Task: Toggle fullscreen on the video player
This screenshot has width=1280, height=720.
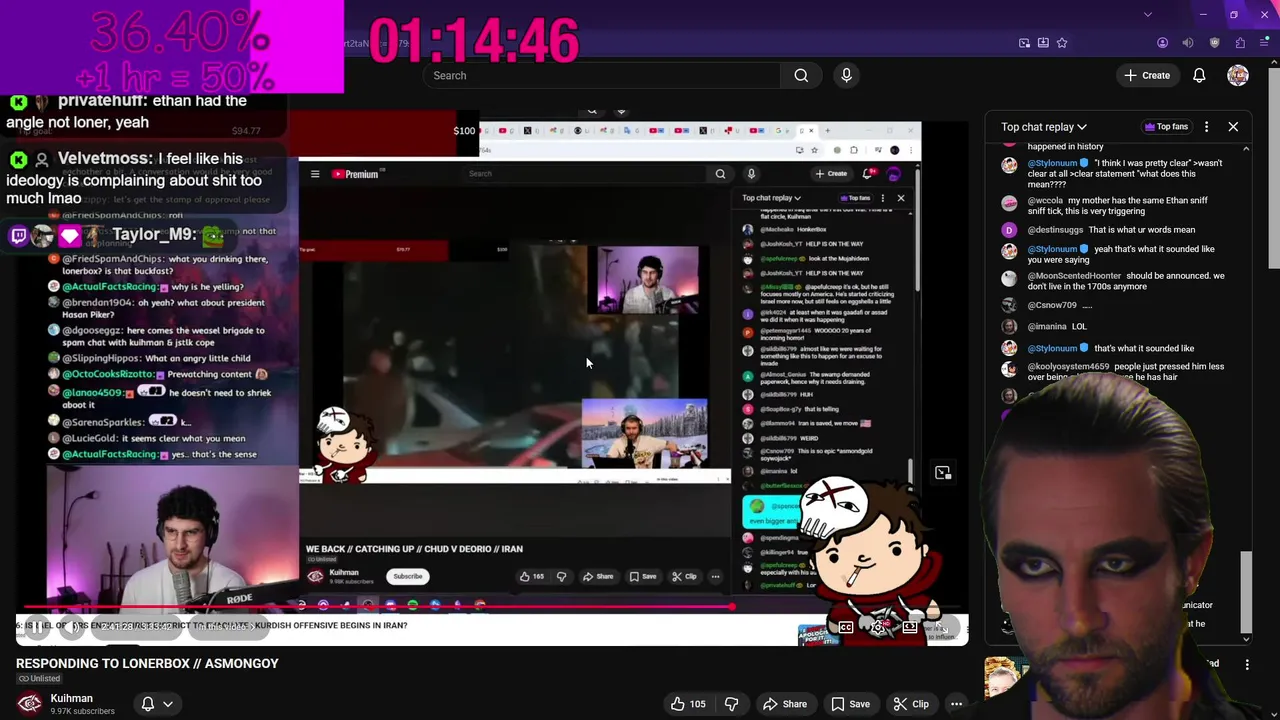Action: [943, 627]
